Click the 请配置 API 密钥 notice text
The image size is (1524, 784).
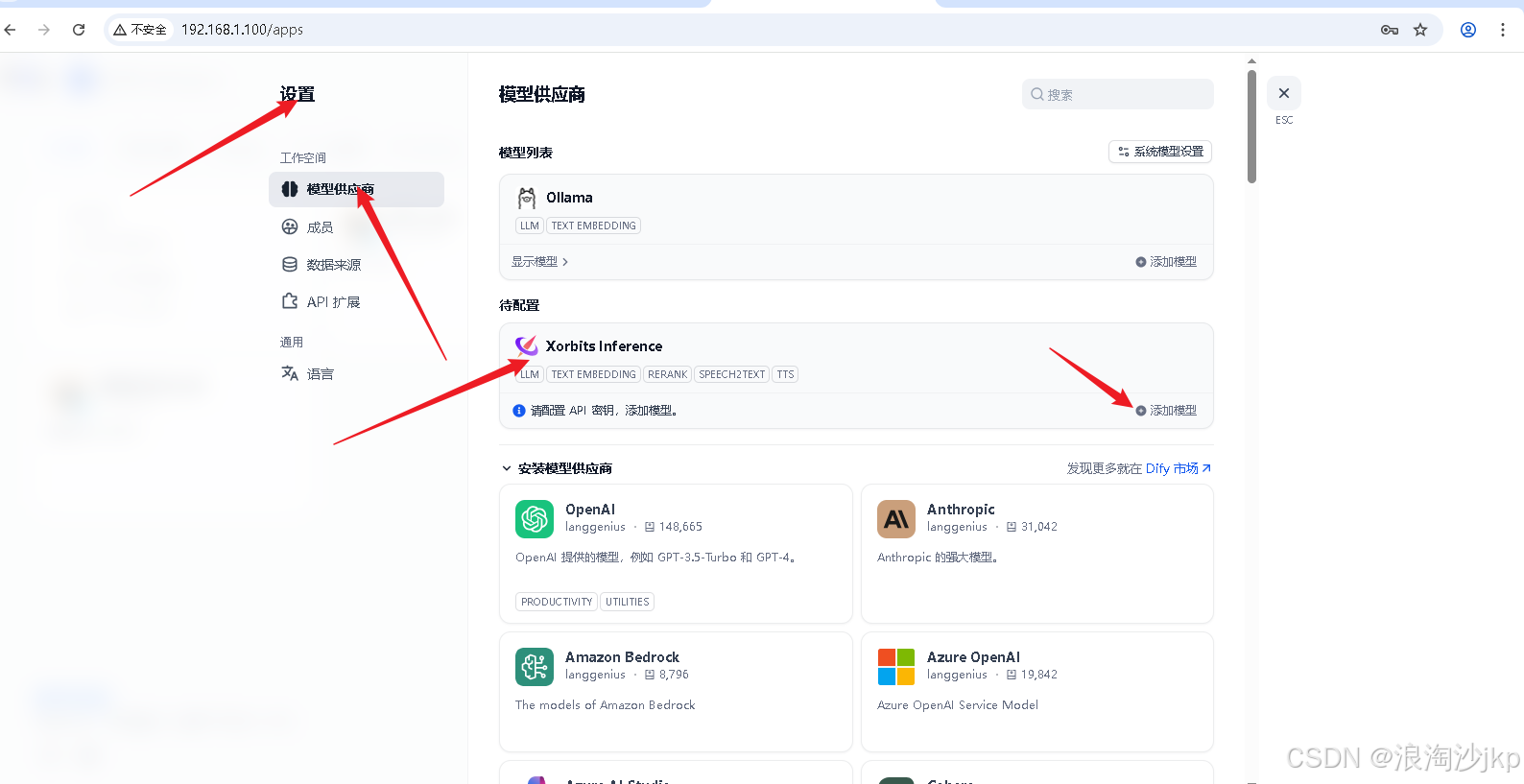coord(605,411)
